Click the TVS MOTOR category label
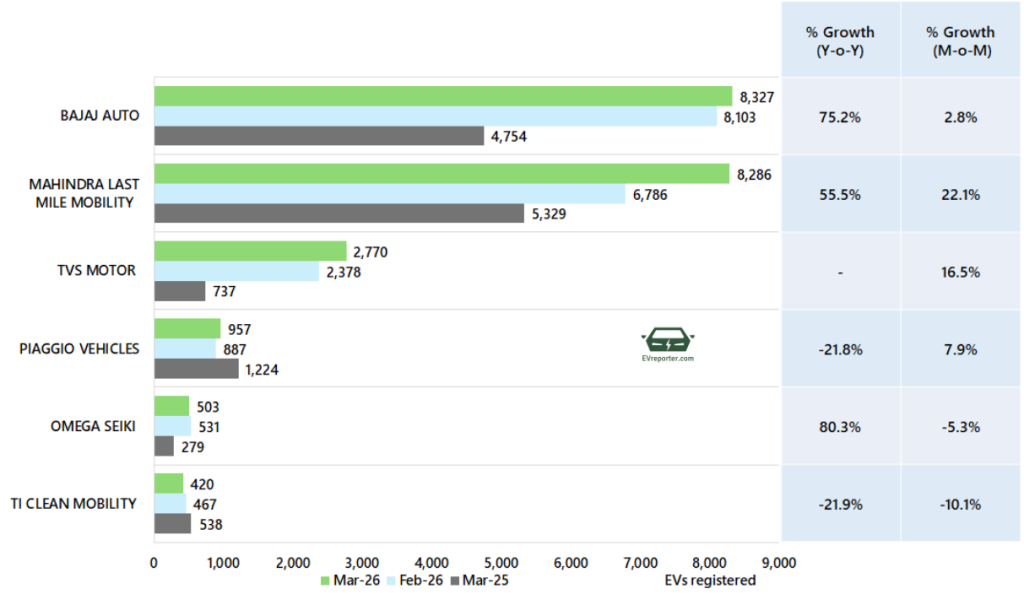This screenshot has height=594, width=1024. coord(99,271)
